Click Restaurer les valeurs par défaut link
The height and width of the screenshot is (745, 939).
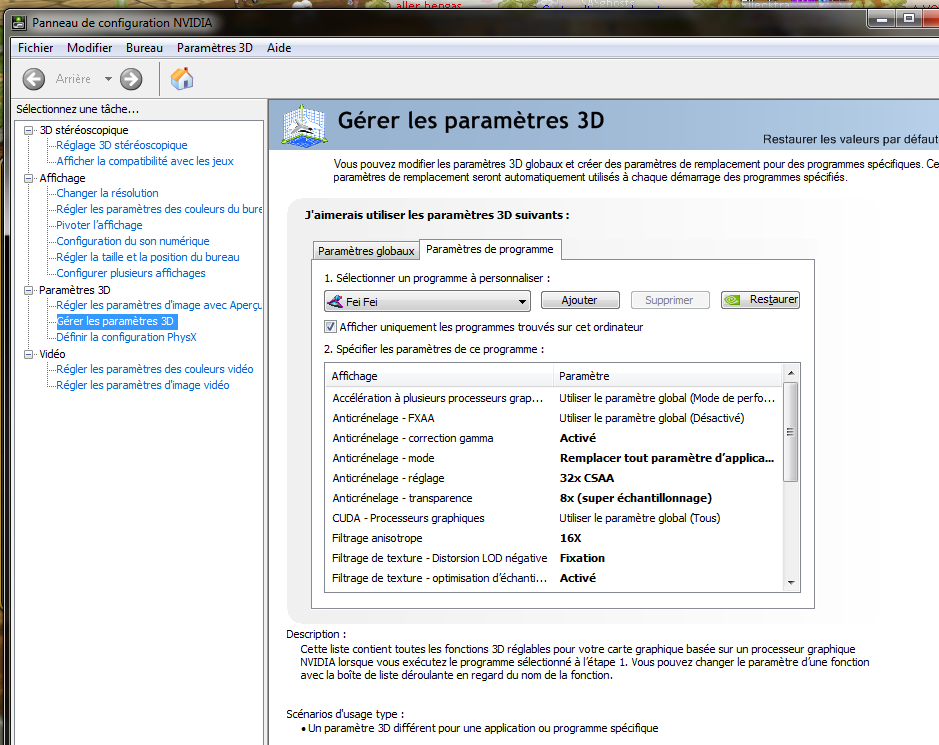850,139
